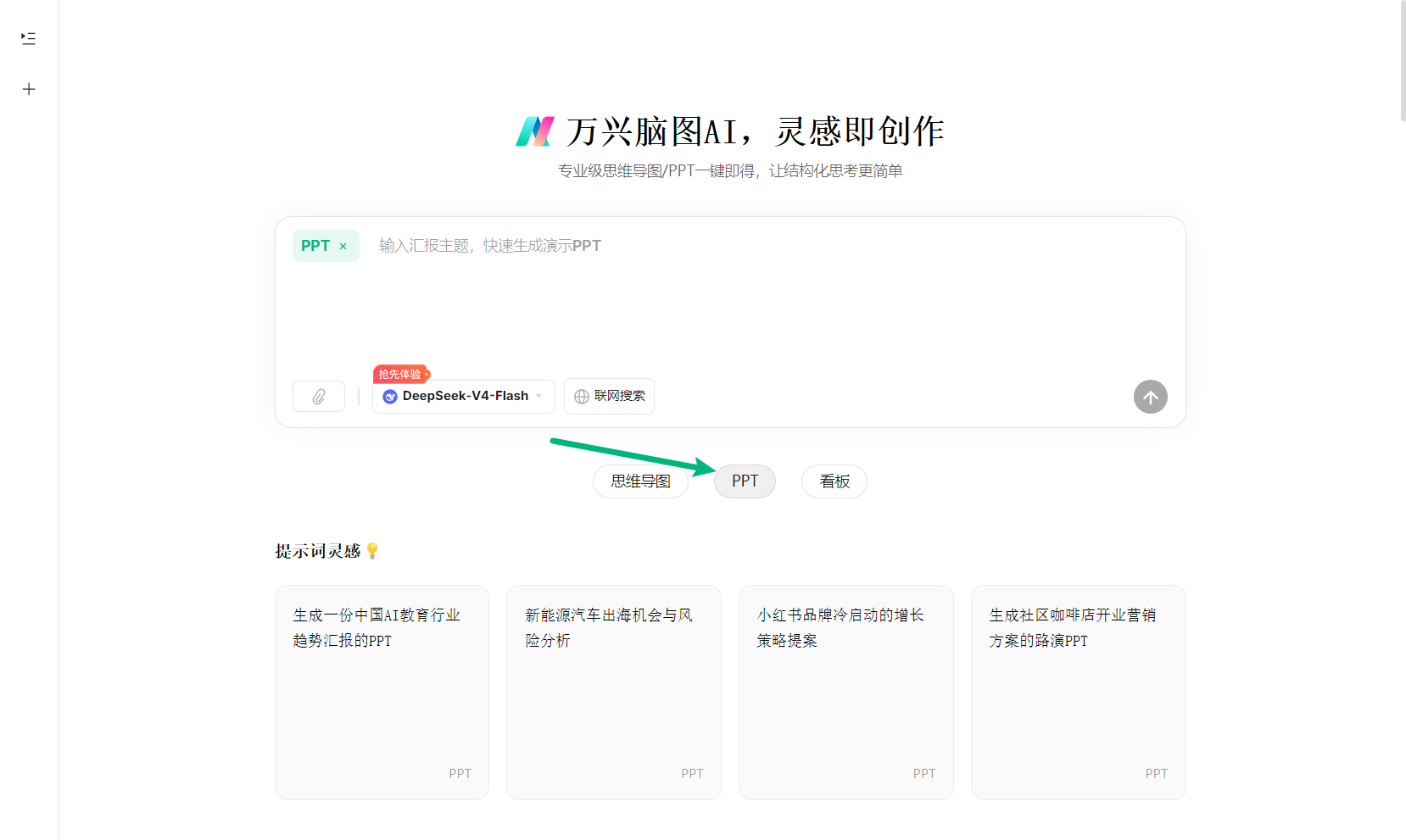The height and width of the screenshot is (840, 1406).
Task: Select the PPT mode tab
Action: click(x=745, y=481)
